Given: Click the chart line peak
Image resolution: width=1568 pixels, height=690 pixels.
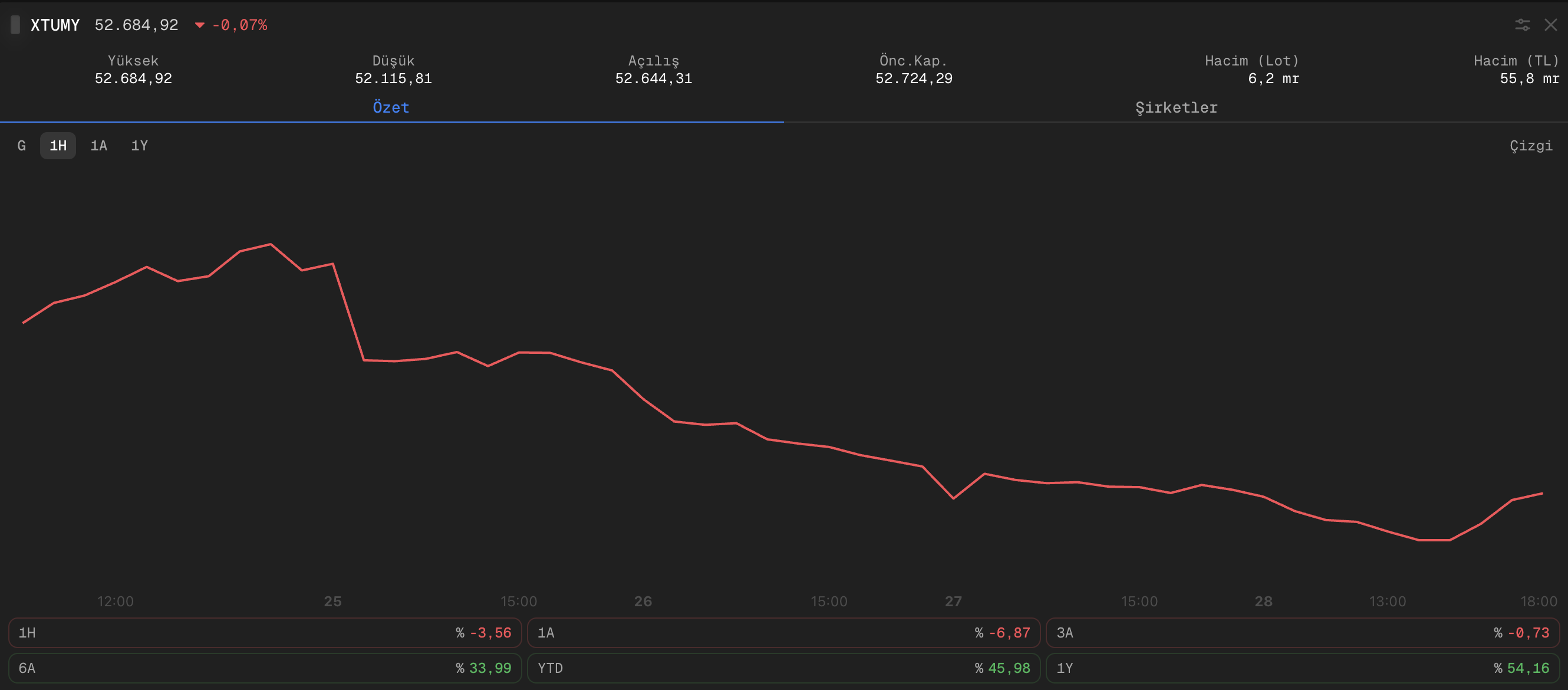Looking at the screenshot, I should point(271,244).
